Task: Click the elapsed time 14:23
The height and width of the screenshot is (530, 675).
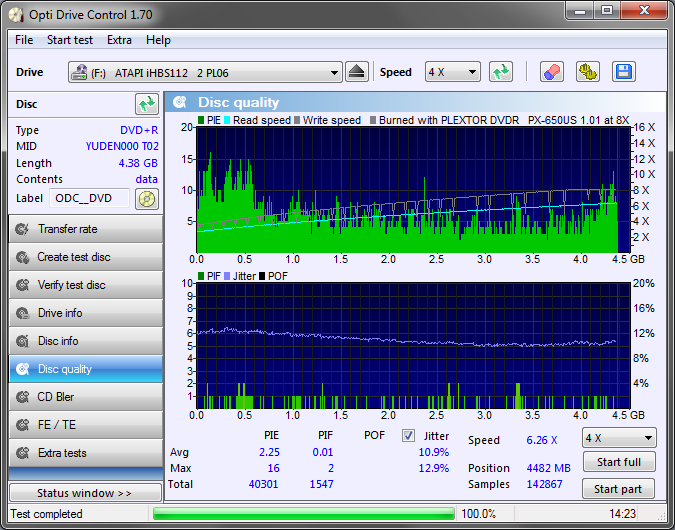Action: click(622, 514)
